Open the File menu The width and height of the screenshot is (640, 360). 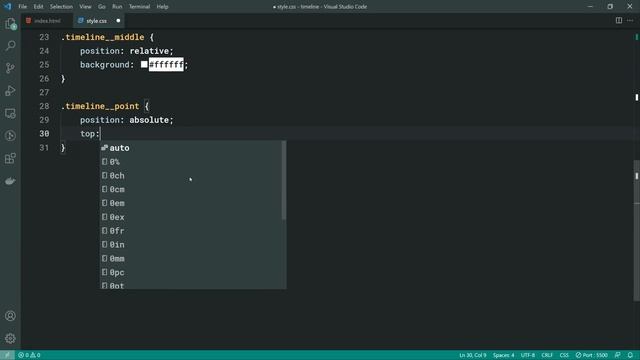pos(22,7)
